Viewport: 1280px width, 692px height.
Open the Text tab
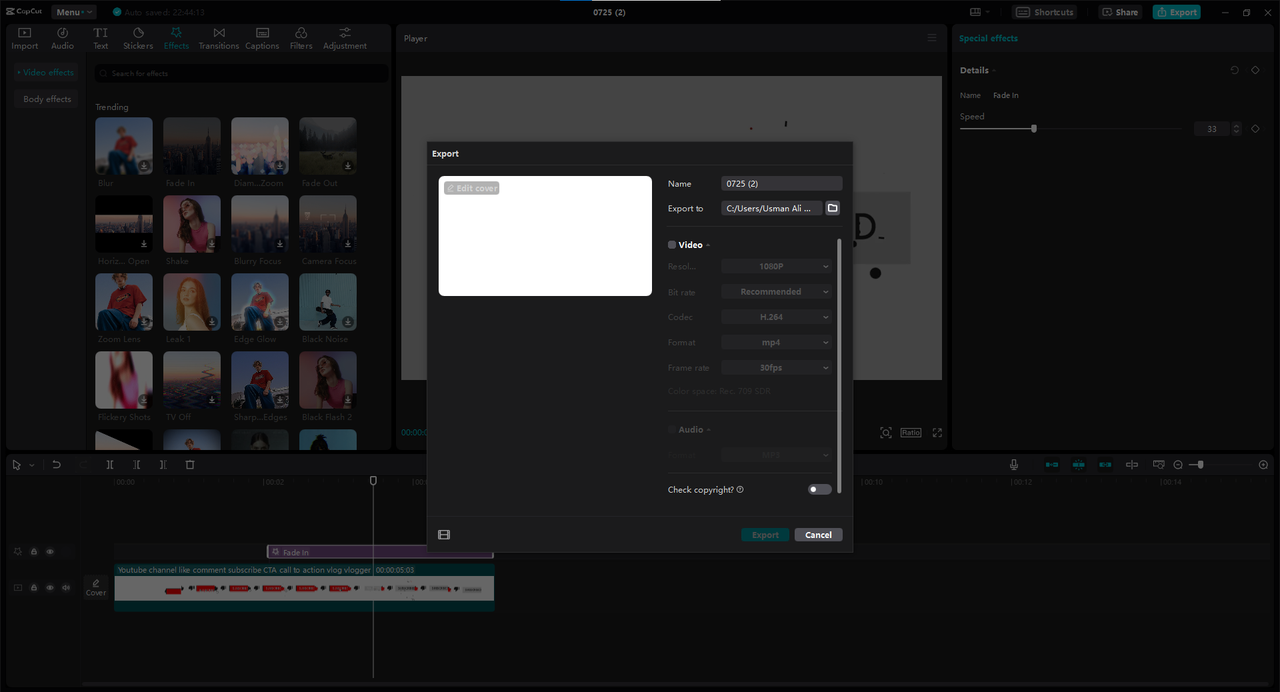point(101,38)
